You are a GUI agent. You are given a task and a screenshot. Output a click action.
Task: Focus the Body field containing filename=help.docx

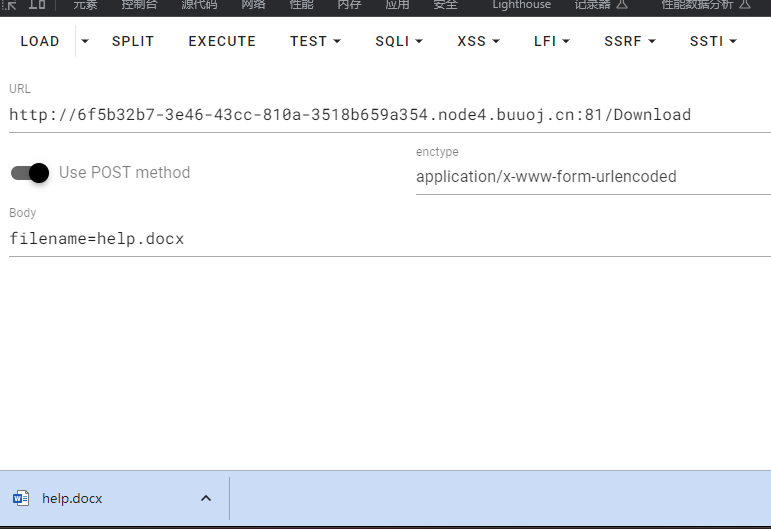[390, 239]
